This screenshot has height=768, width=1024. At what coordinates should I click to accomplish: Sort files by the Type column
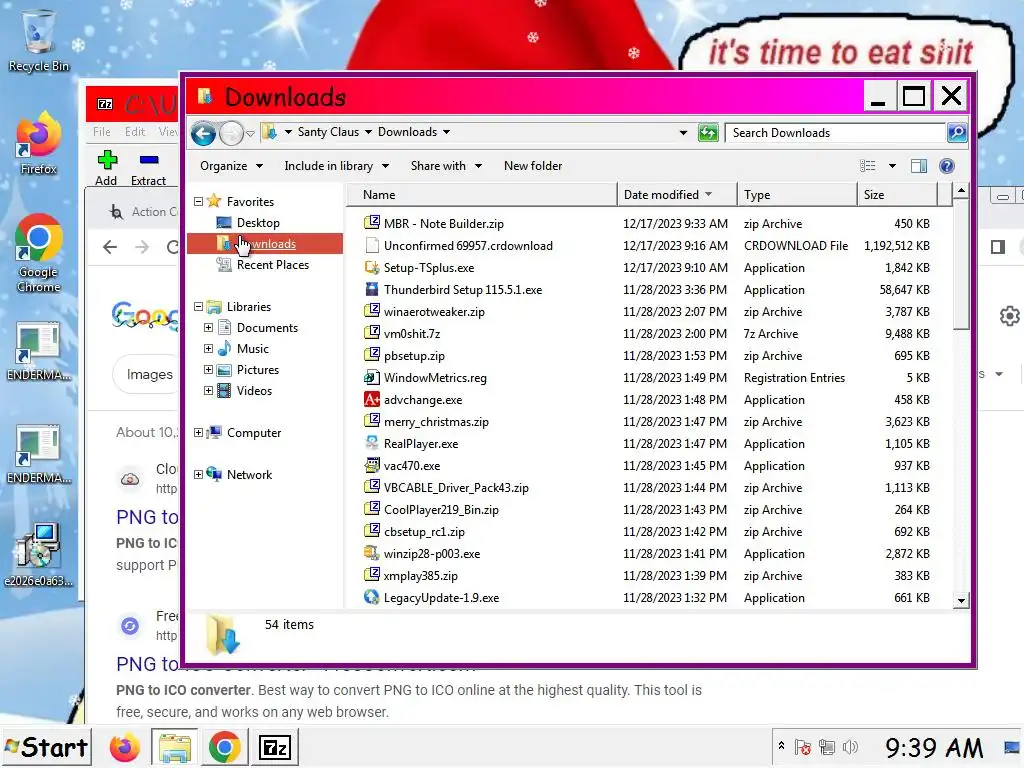(797, 195)
